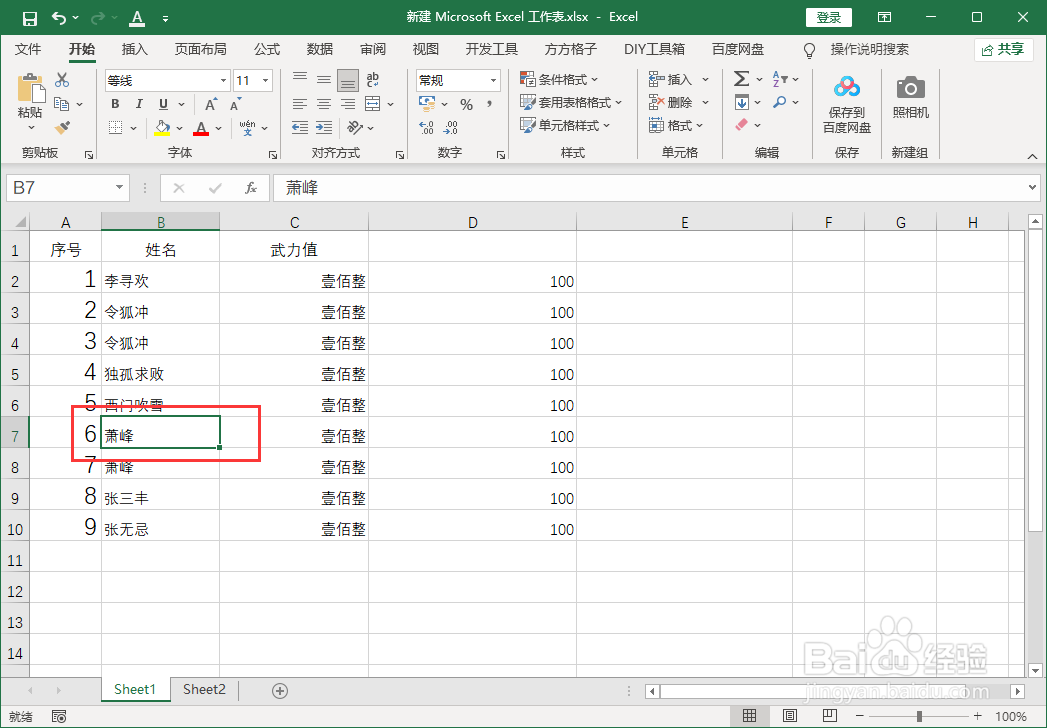Click the Cut scissors icon
This screenshot has height=728, width=1047.
(62, 80)
